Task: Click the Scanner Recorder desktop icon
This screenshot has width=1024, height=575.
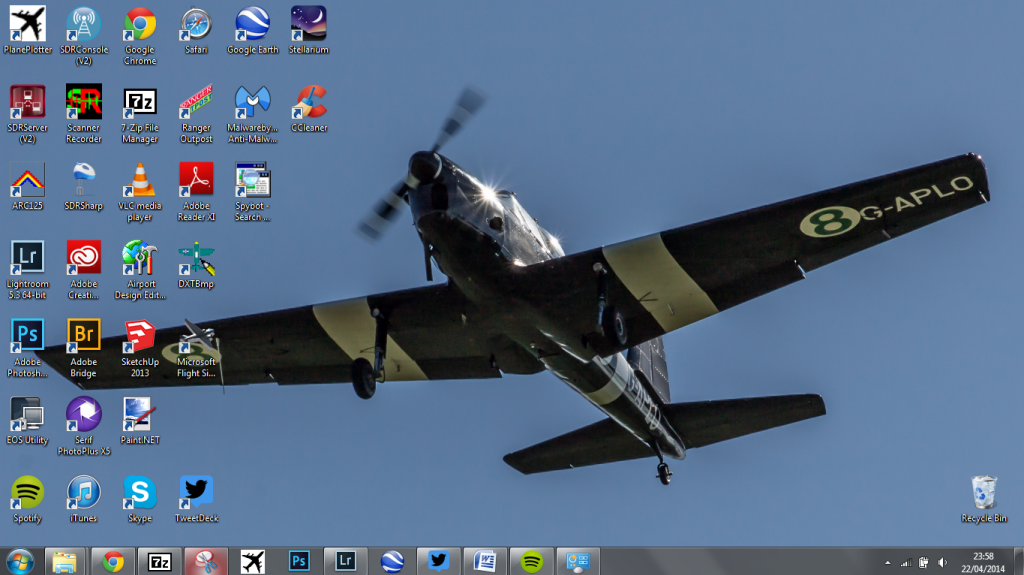Action: point(84,114)
